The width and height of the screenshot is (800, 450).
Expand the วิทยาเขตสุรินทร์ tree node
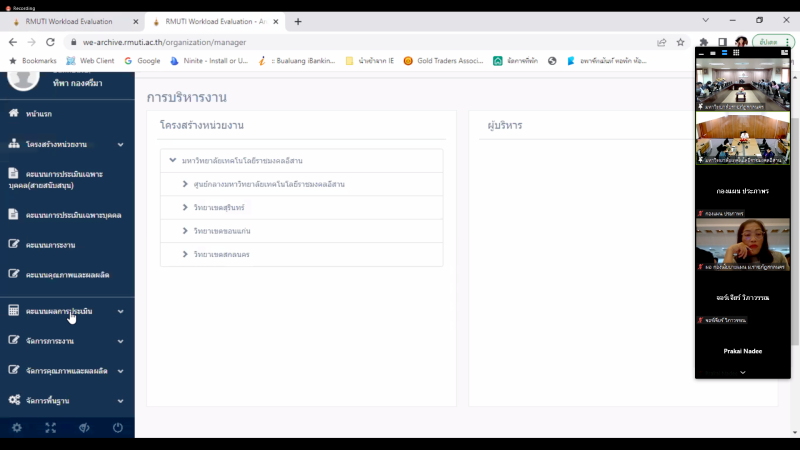(x=185, y=207)
